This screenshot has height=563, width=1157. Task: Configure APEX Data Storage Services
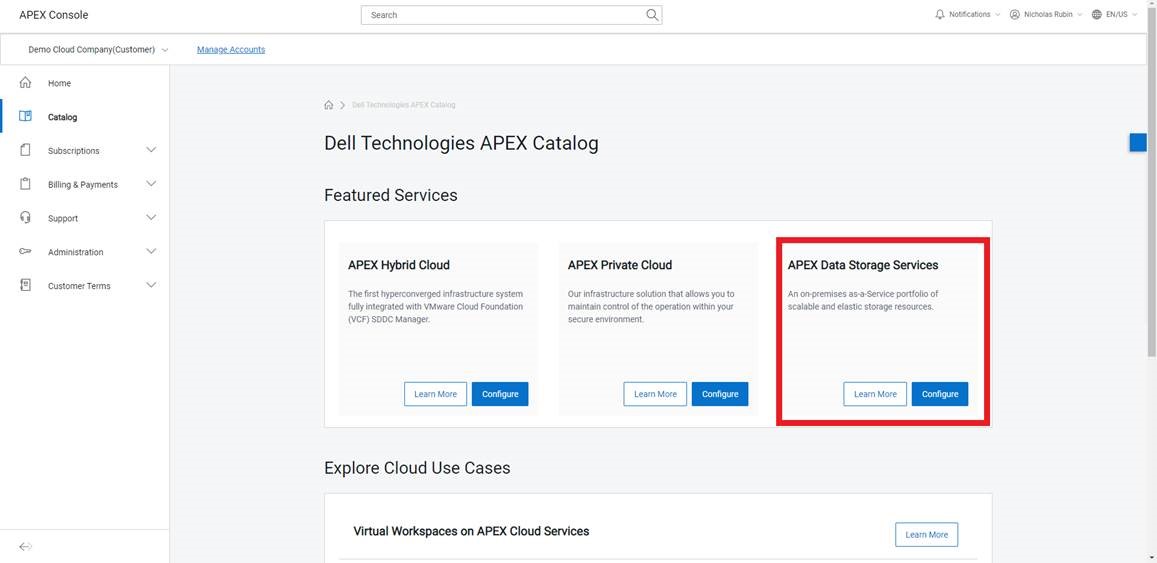click(x=939, y=394)
